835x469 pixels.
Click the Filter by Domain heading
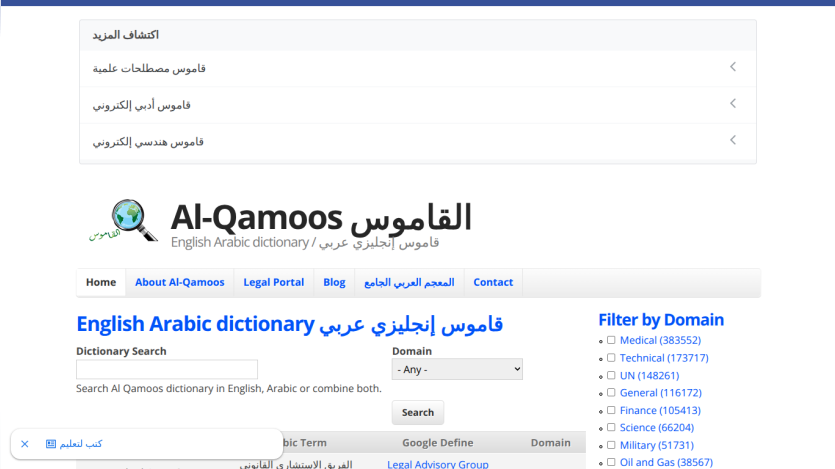661,320
